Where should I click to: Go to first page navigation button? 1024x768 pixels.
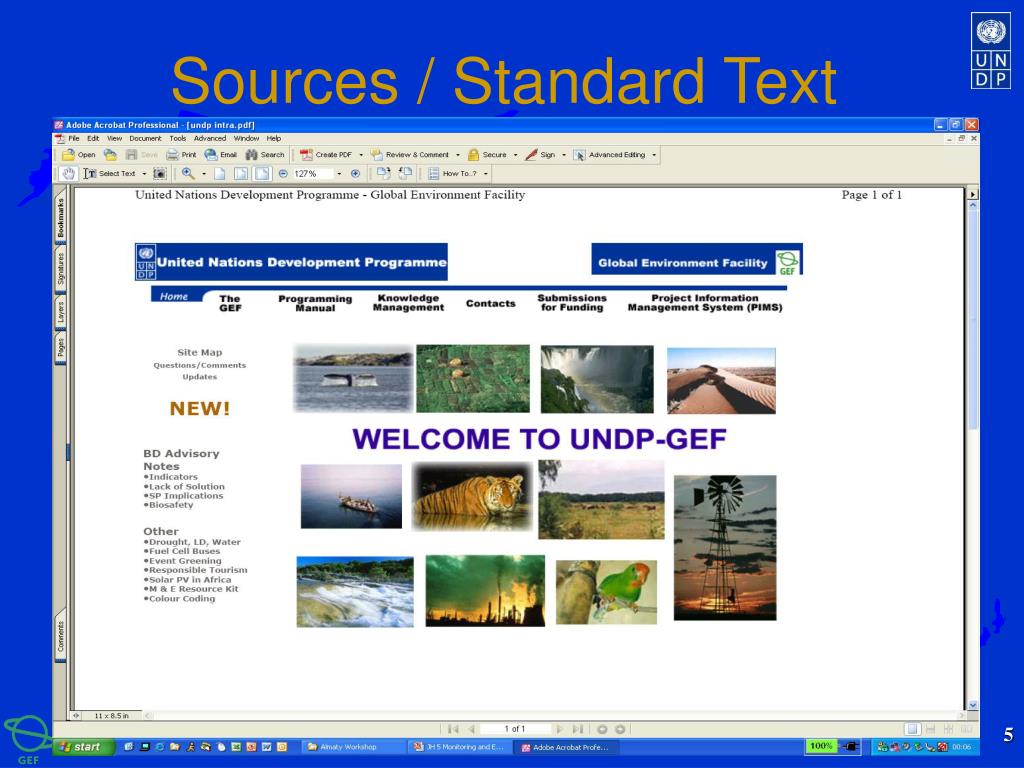click(x=453, y=729)
